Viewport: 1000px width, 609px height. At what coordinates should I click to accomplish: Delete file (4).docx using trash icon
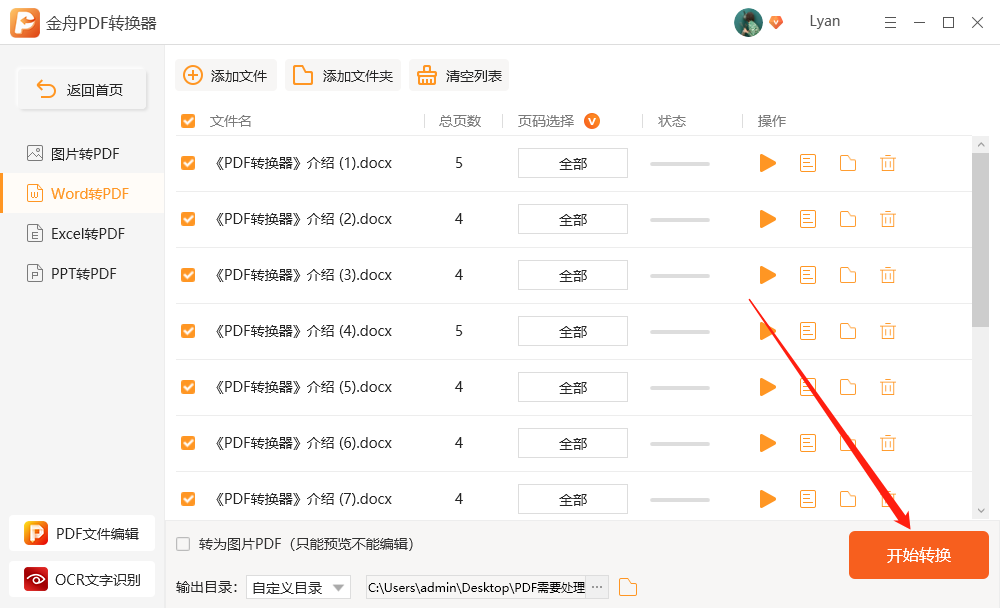coord(888,331)
